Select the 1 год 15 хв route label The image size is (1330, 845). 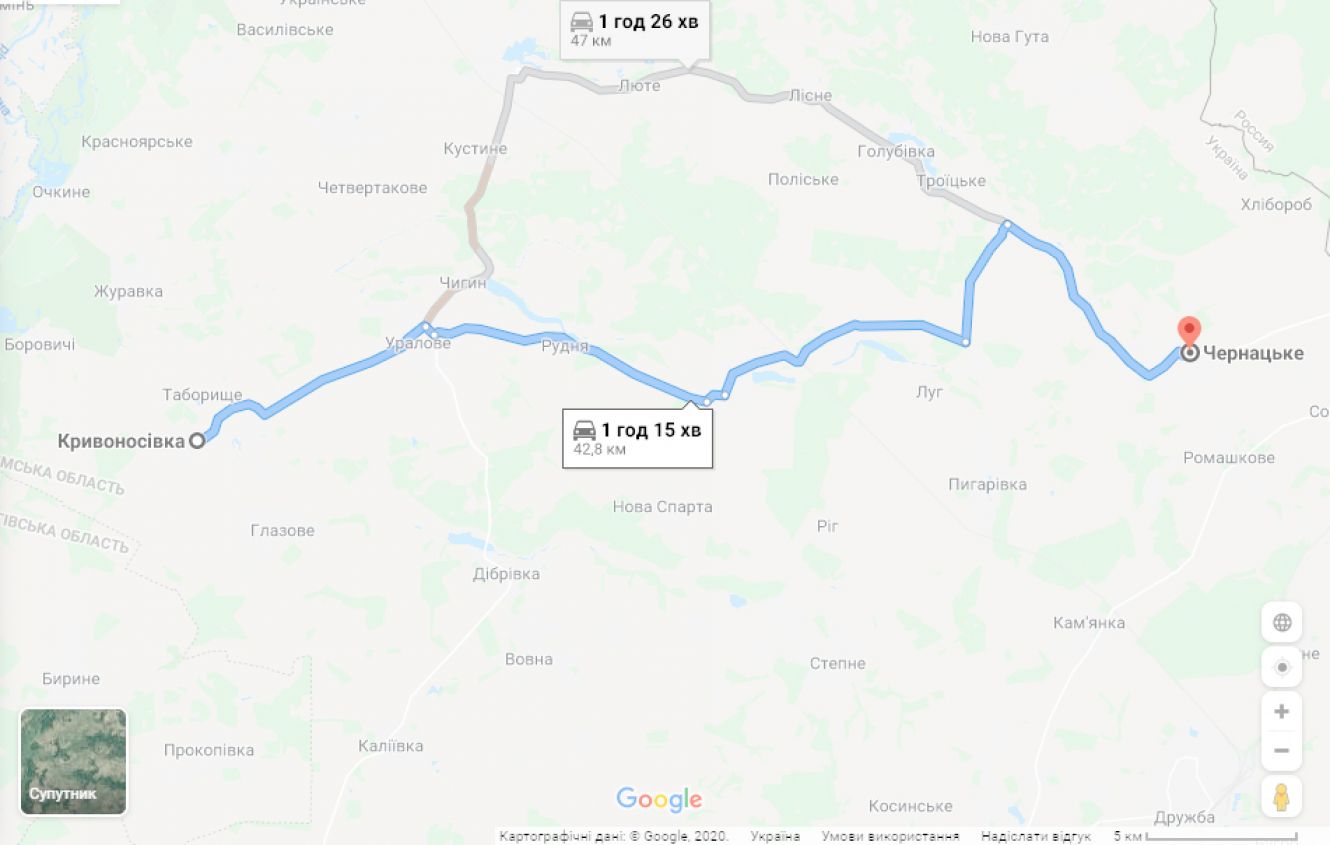637,438
